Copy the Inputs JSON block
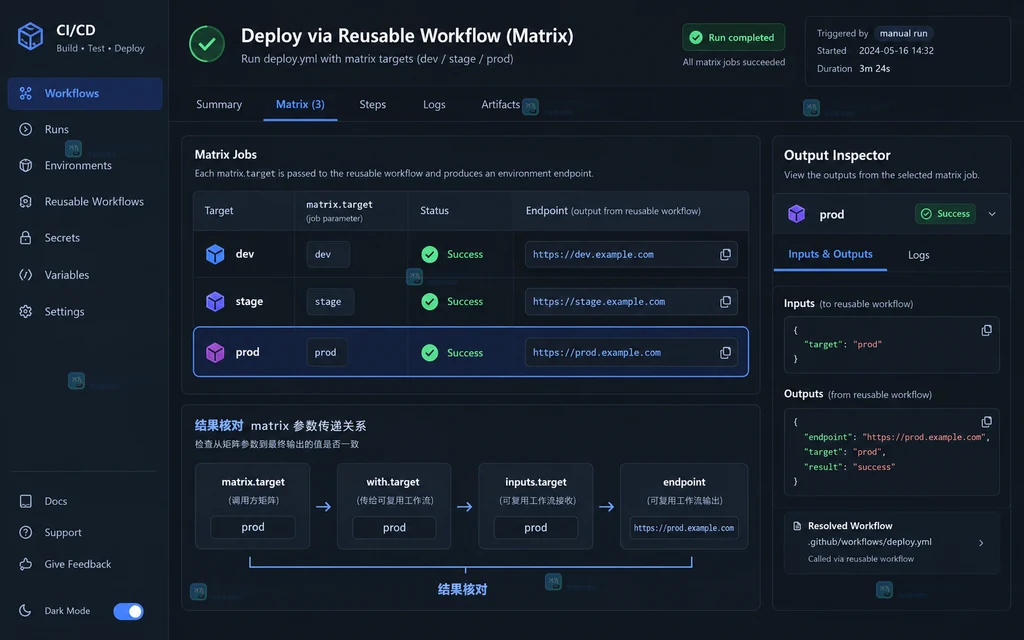Image resolution: width=1024 pixels, height=640 pixels. [986, 330]
